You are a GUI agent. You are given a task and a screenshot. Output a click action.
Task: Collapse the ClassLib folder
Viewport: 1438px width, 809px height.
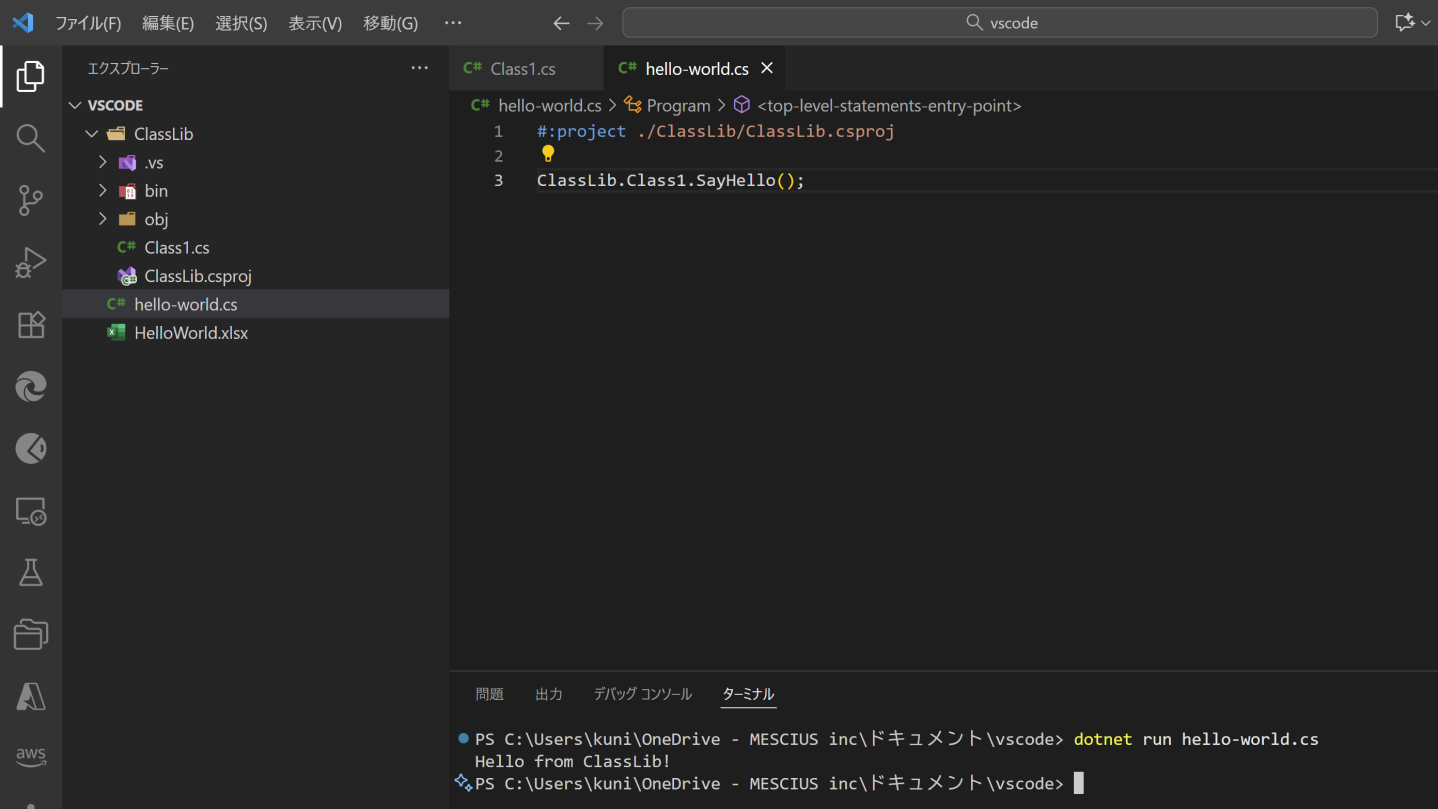[92, 134]
